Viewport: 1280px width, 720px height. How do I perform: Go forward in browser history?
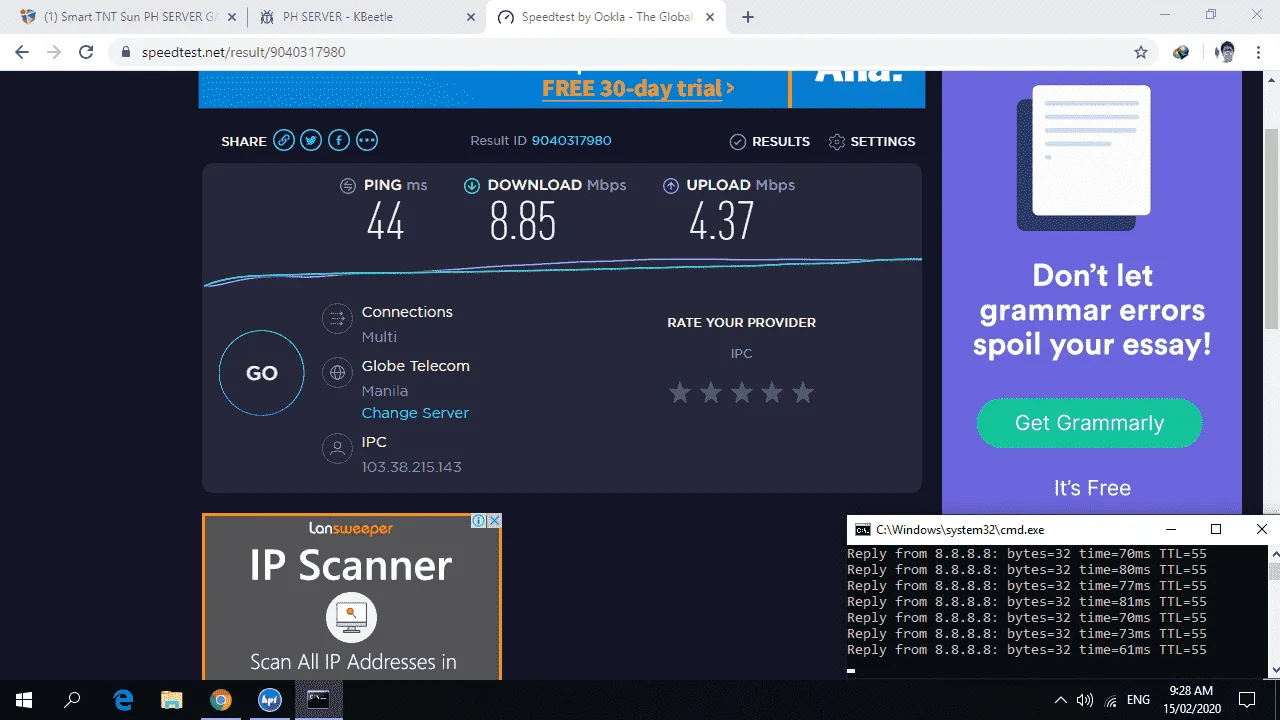pyautogui.click(x=54, y=52)
